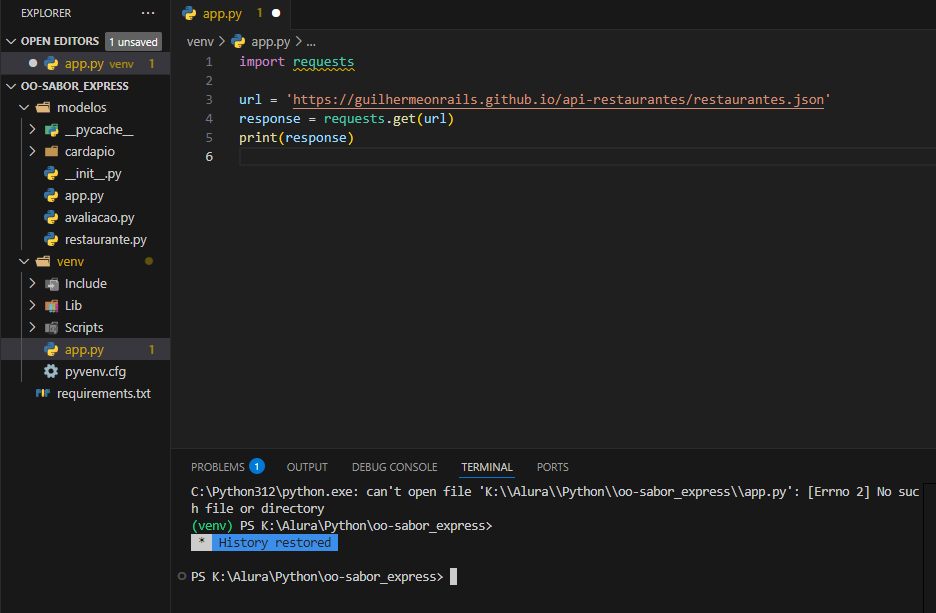Click the avaliacao.py Python file icon

[x=51, y=218]
